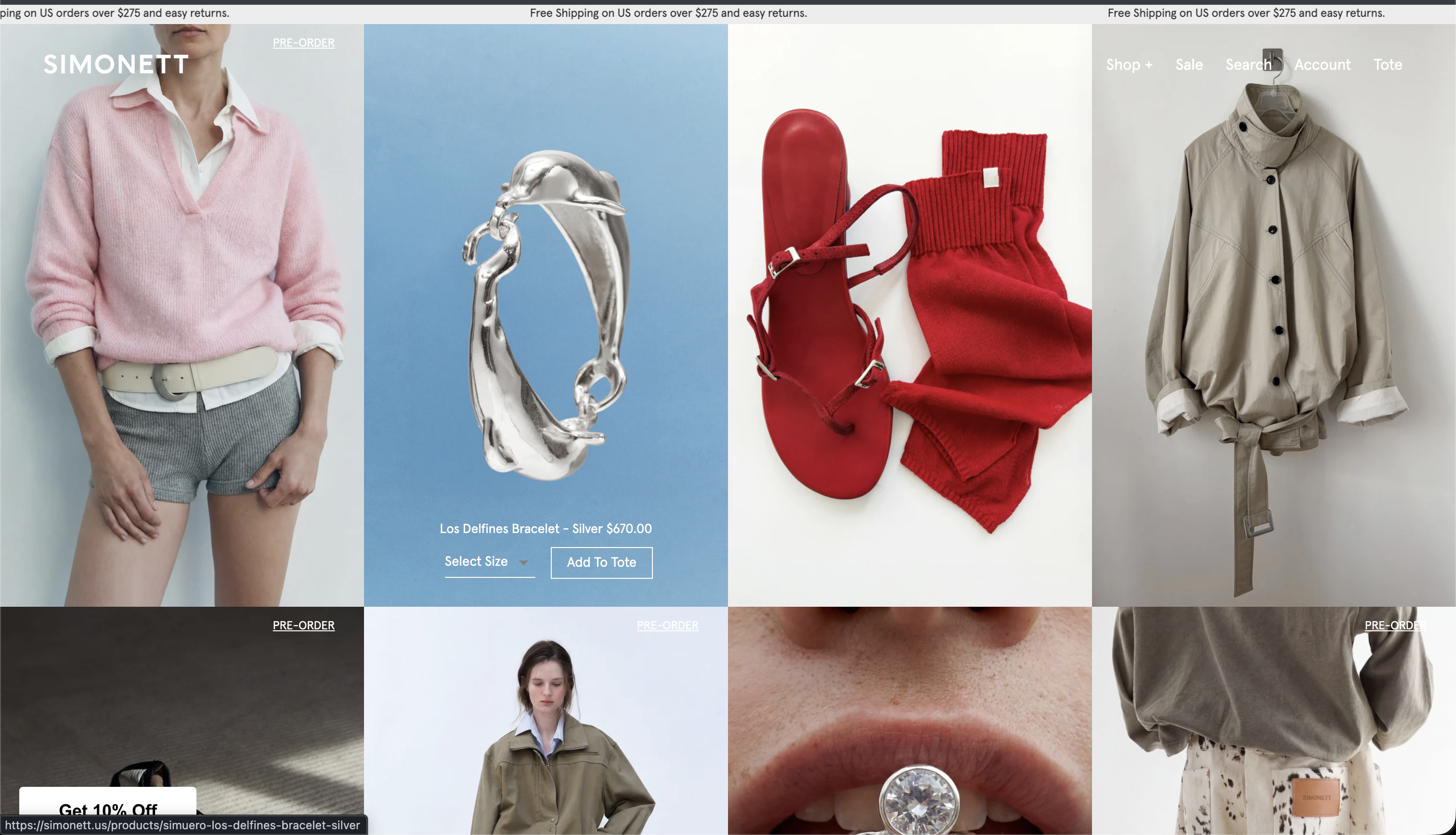Open the Account page
This screenshot has width=1456, height=835.
click(1323, 65)
